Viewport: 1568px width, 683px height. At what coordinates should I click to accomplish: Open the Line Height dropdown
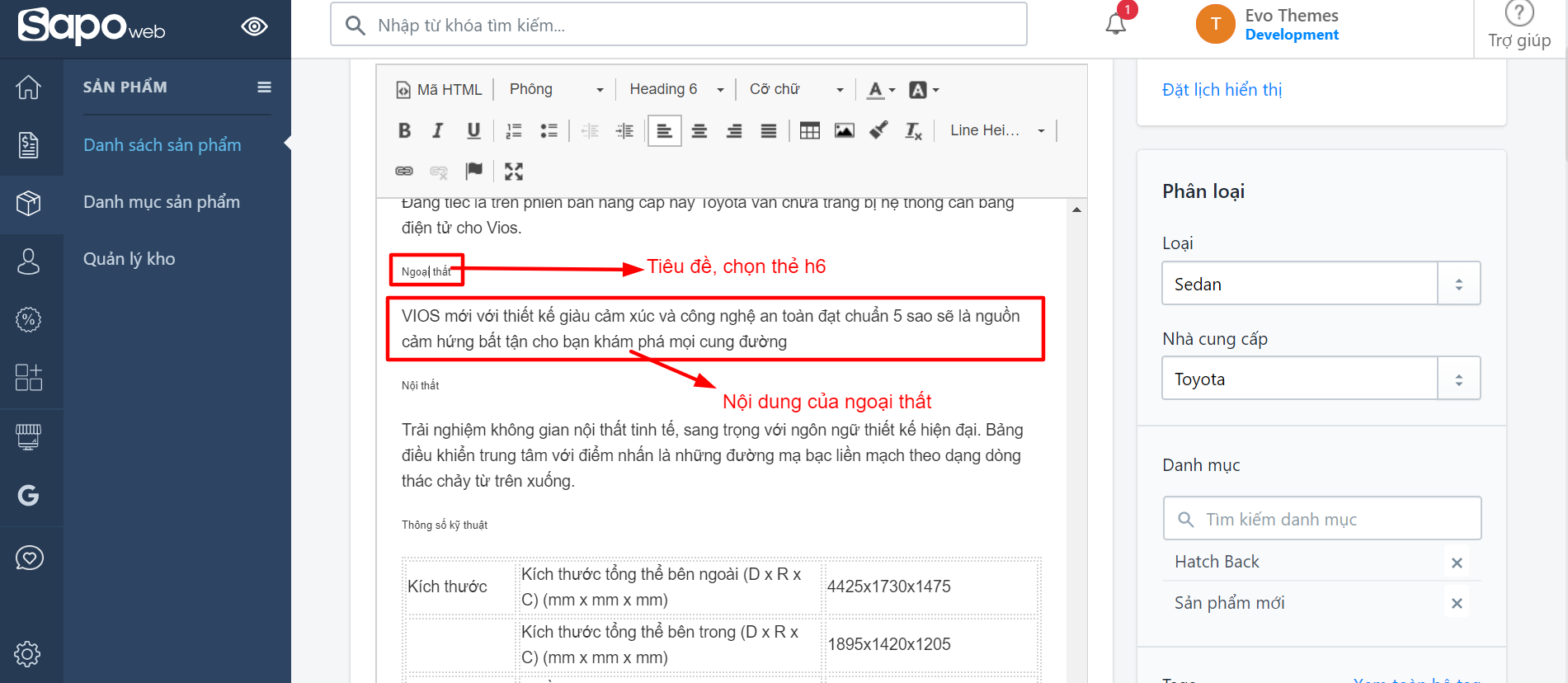[997, 130]
